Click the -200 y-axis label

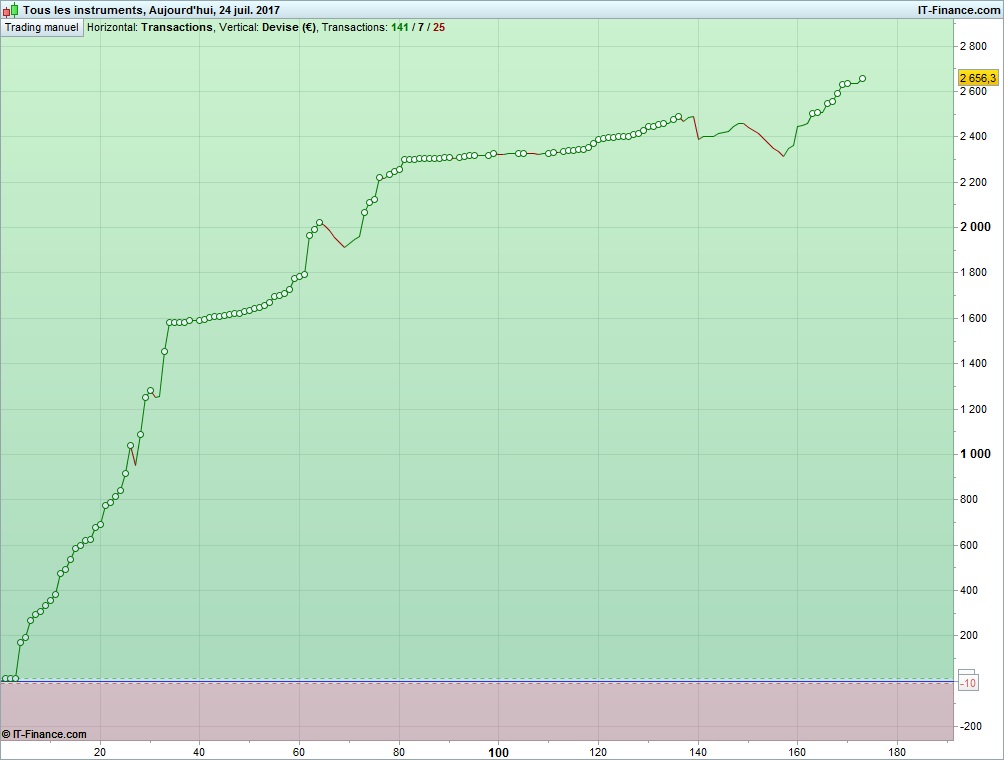pos(971,726)
